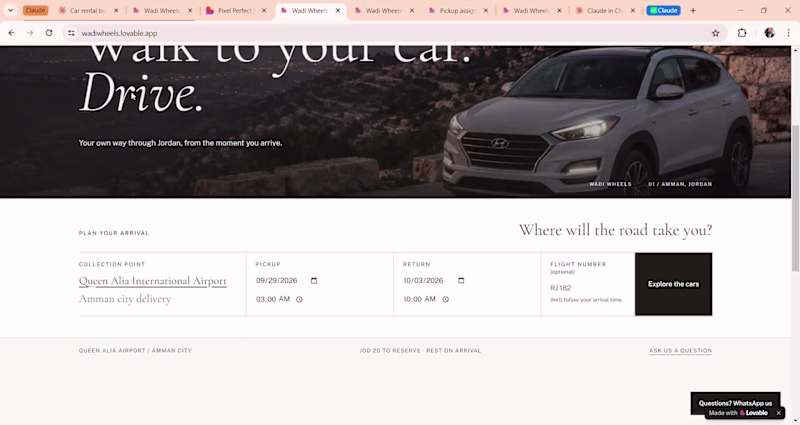Screen dimensions: 800x425
Task: Click the page vertical scrollbar thumb
Action: click(795, 197)
